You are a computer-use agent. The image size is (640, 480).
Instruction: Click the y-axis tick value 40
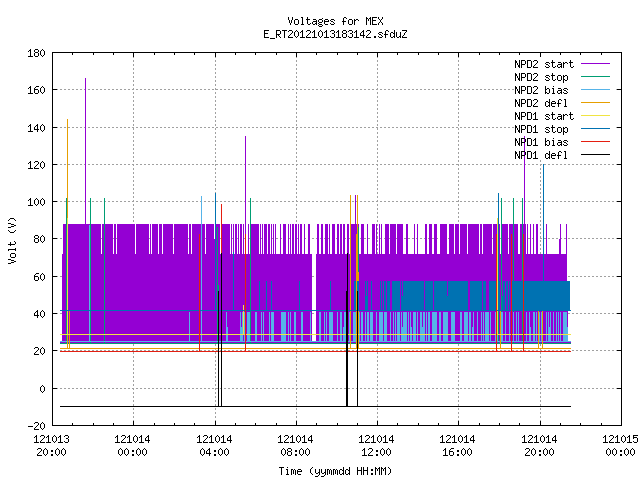point(39,314)
